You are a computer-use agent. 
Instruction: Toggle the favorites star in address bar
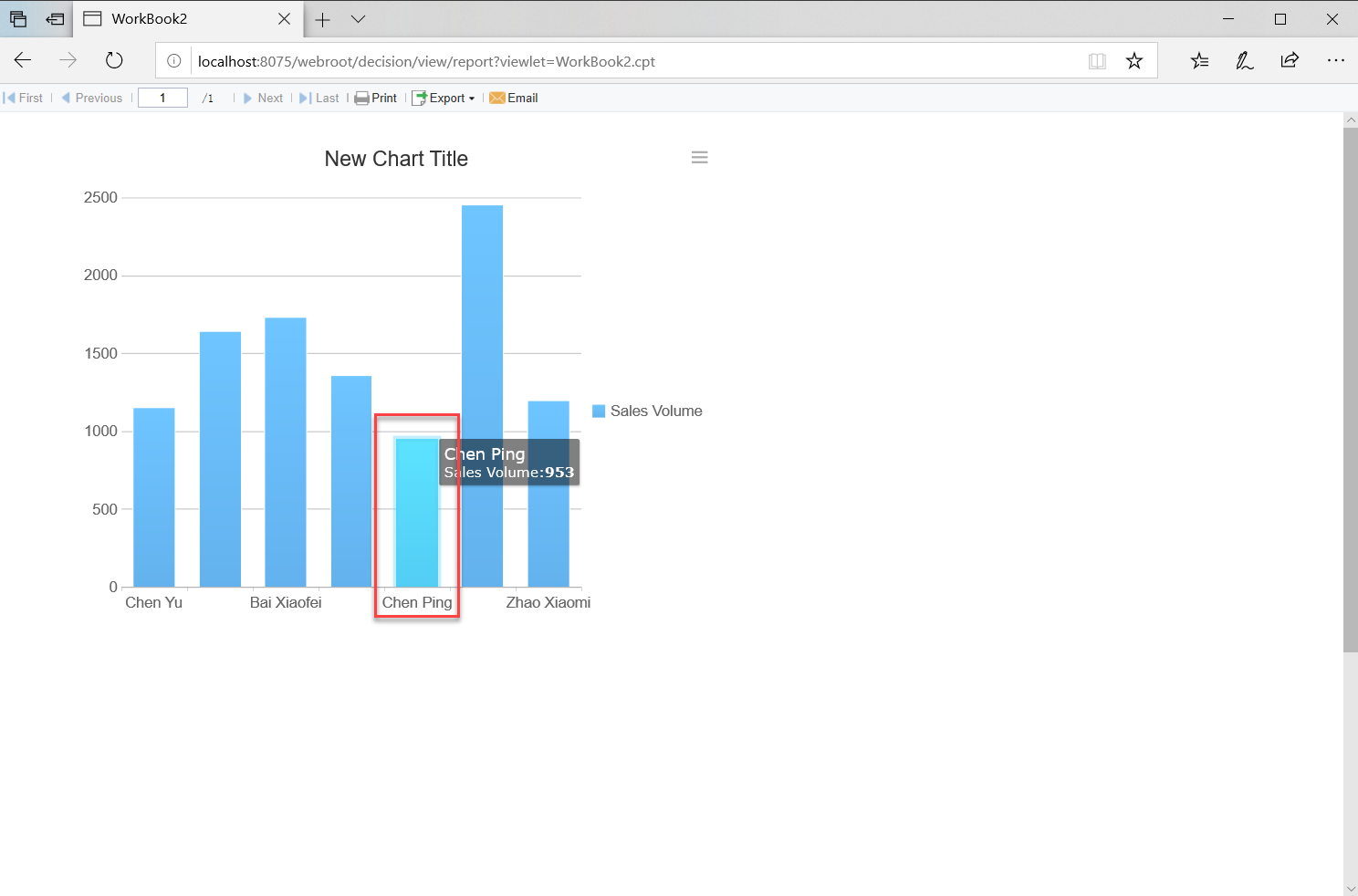1134,60
